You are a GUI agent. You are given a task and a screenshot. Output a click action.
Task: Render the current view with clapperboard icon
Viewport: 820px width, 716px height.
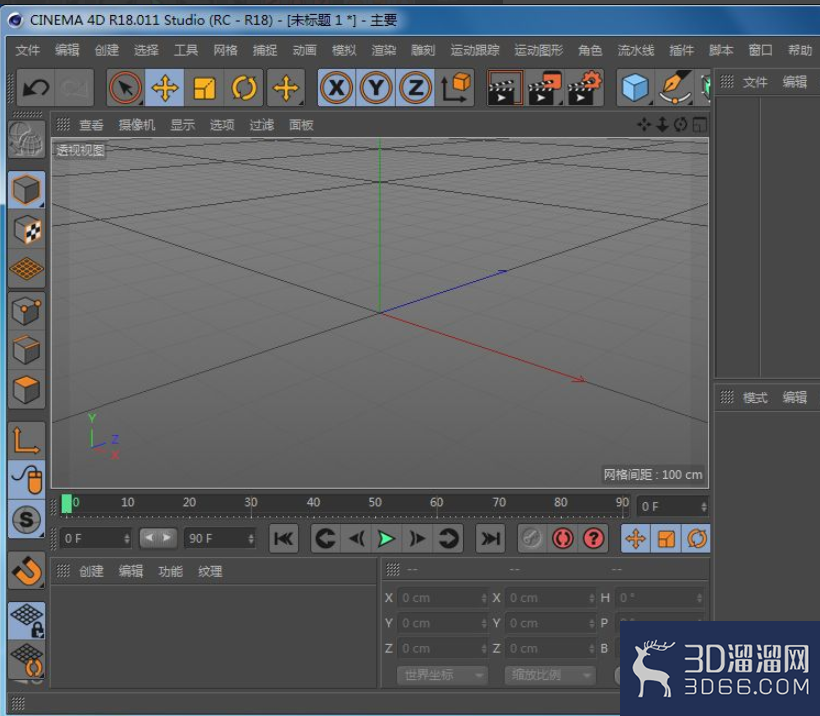coord(505,87)
